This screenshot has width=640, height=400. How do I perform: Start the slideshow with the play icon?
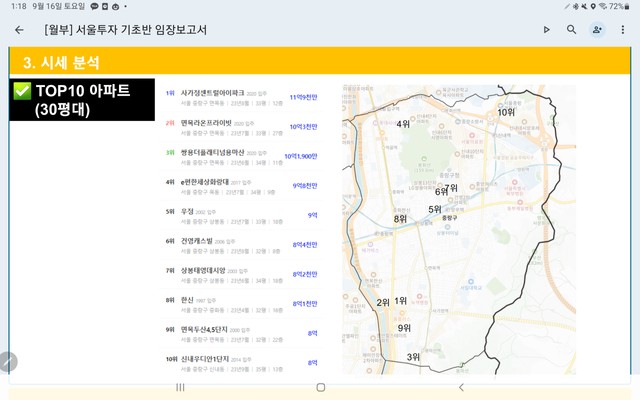pyautogui.click(x=547, y=30)
